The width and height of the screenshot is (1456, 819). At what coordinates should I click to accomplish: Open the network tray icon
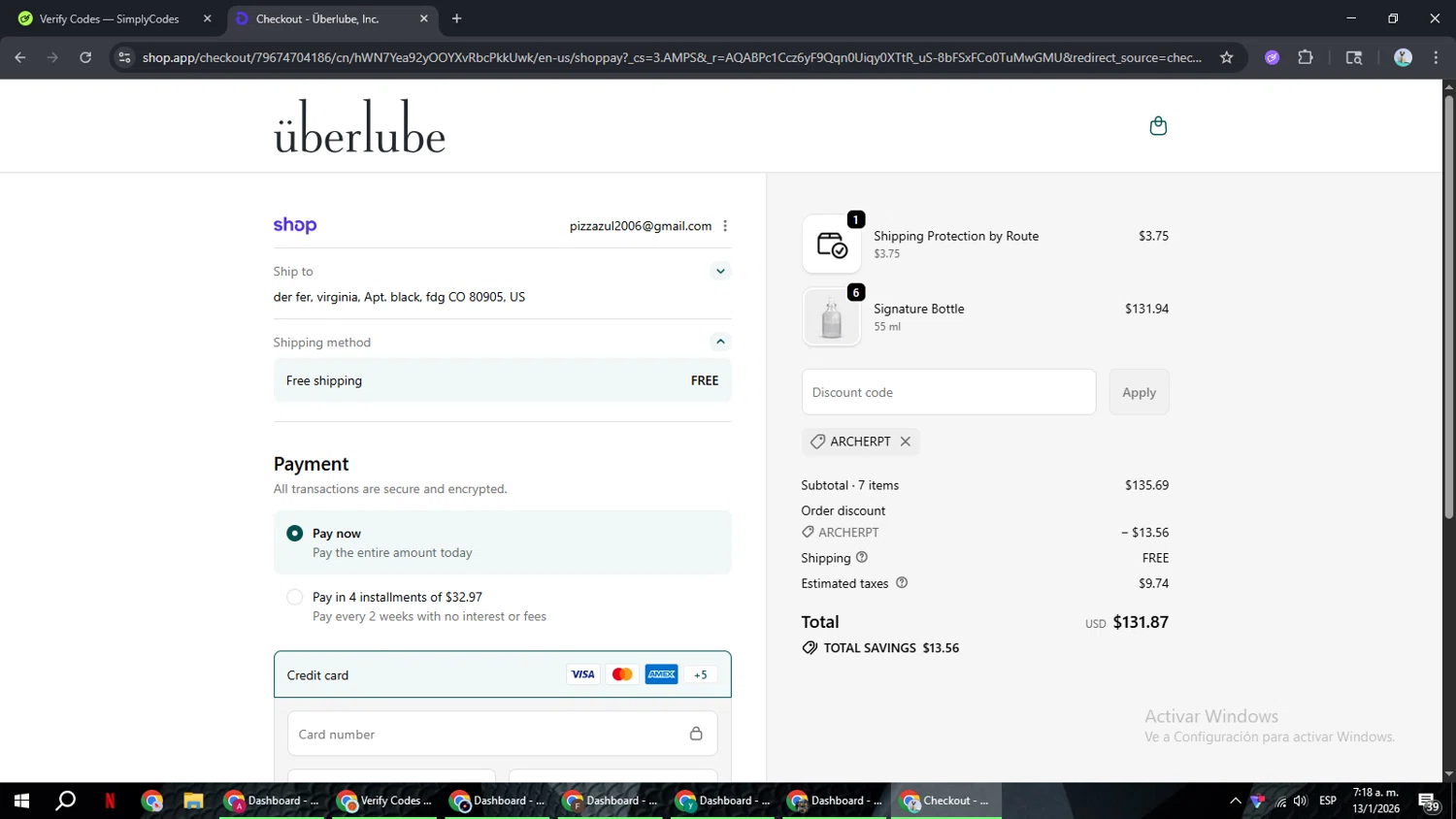(1280, 802)
